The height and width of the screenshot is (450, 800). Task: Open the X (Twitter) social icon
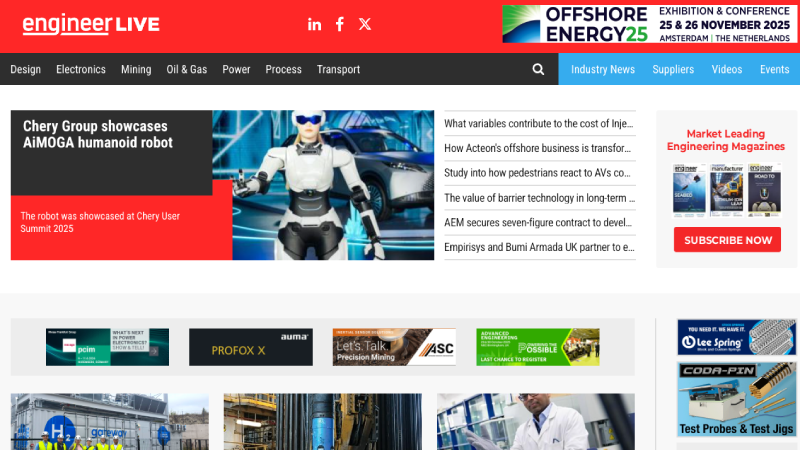[x=365, y=24]
